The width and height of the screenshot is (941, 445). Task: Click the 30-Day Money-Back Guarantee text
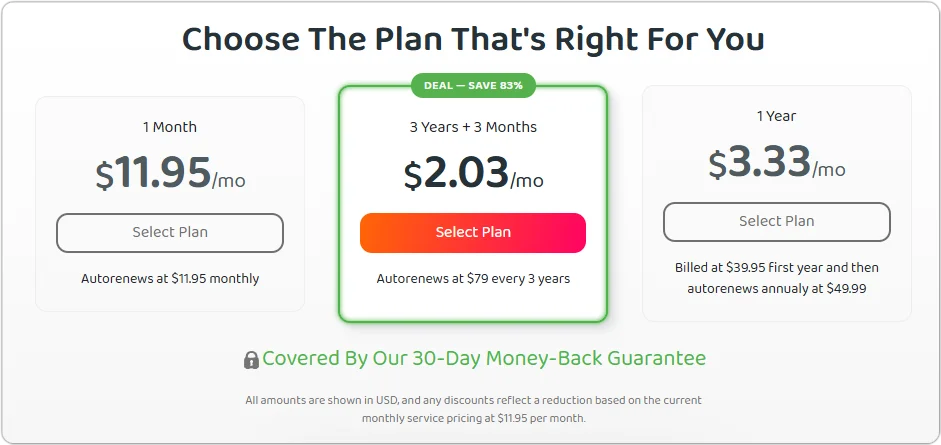(484, 358)
